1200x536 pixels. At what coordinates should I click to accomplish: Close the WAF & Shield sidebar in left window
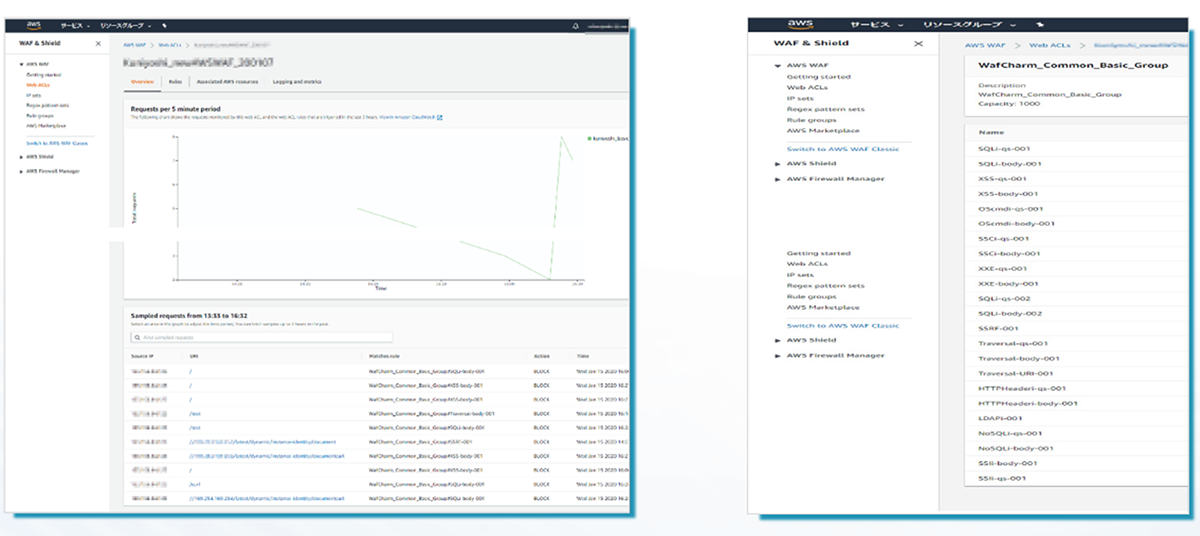click(98, 43)
